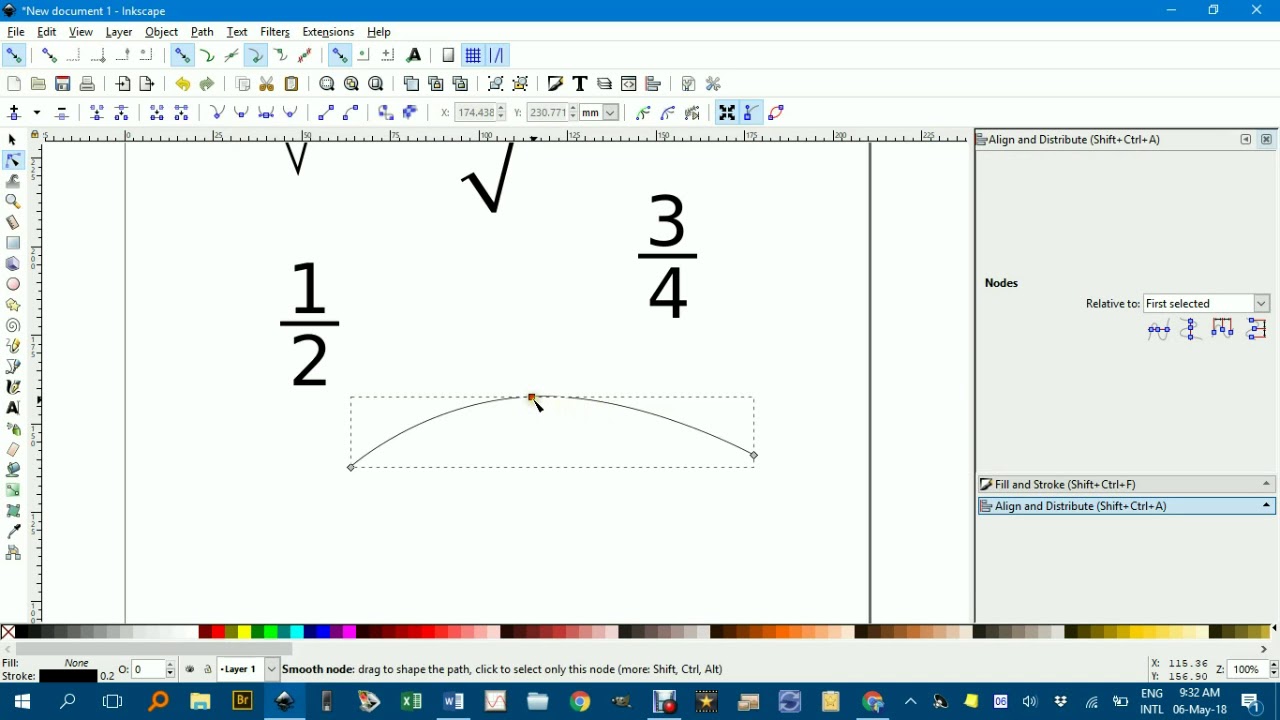
Task: Select the Rectangle tool
Action: [x=13, y=243]
